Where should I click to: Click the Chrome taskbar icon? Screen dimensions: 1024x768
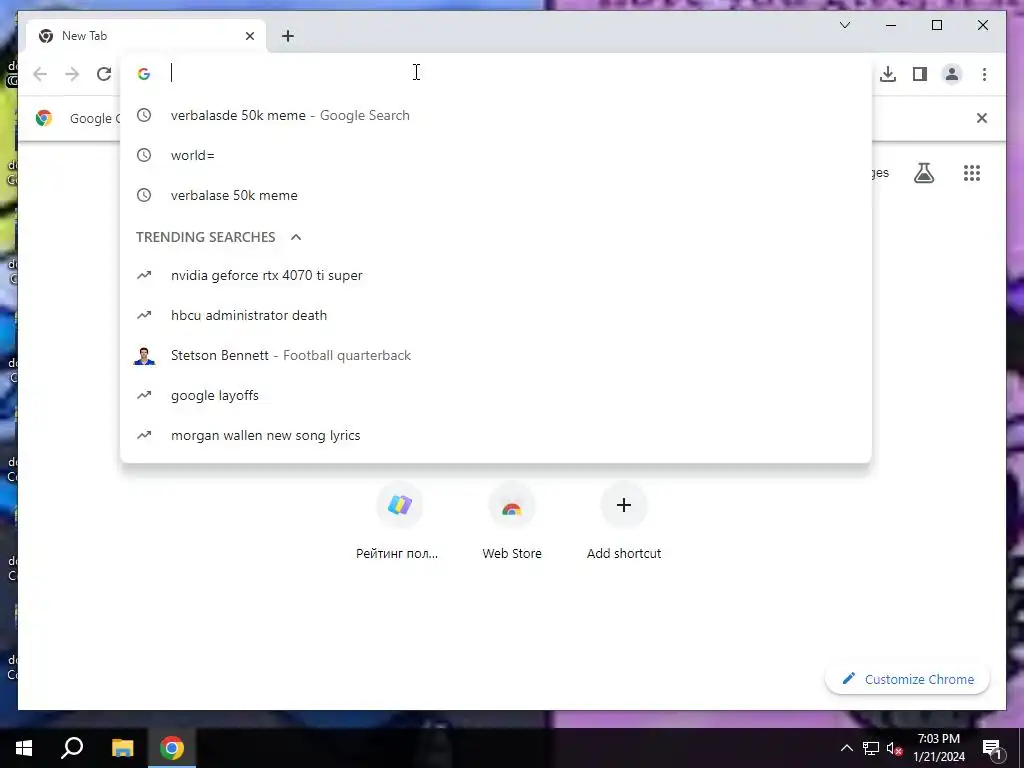point(172,748)
